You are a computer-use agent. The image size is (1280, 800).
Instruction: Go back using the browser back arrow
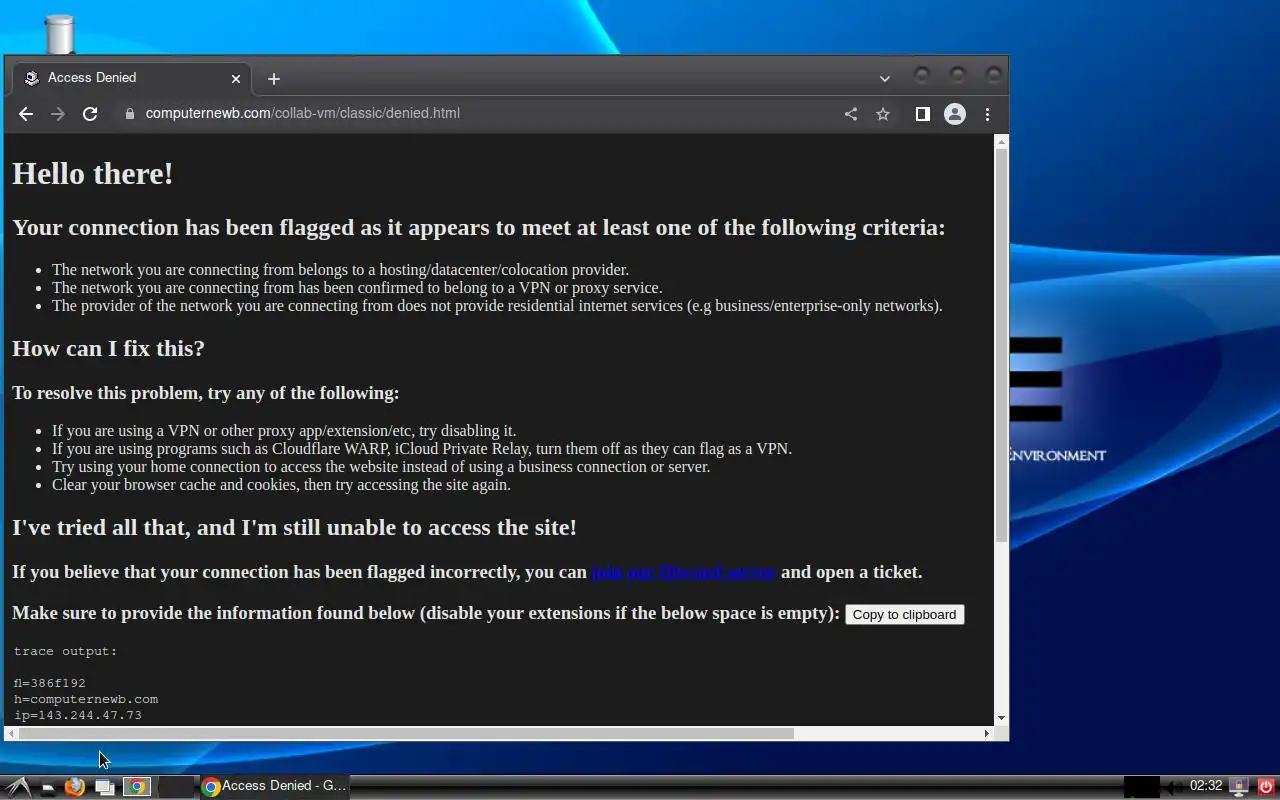[x=26, y=114]
